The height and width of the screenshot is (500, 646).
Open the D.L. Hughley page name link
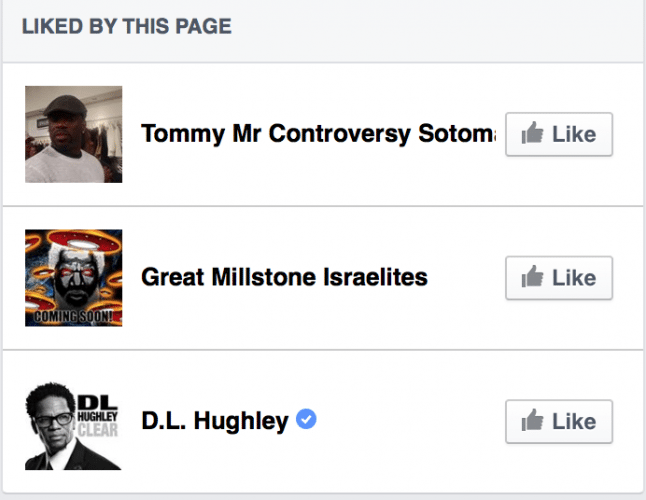215,421
